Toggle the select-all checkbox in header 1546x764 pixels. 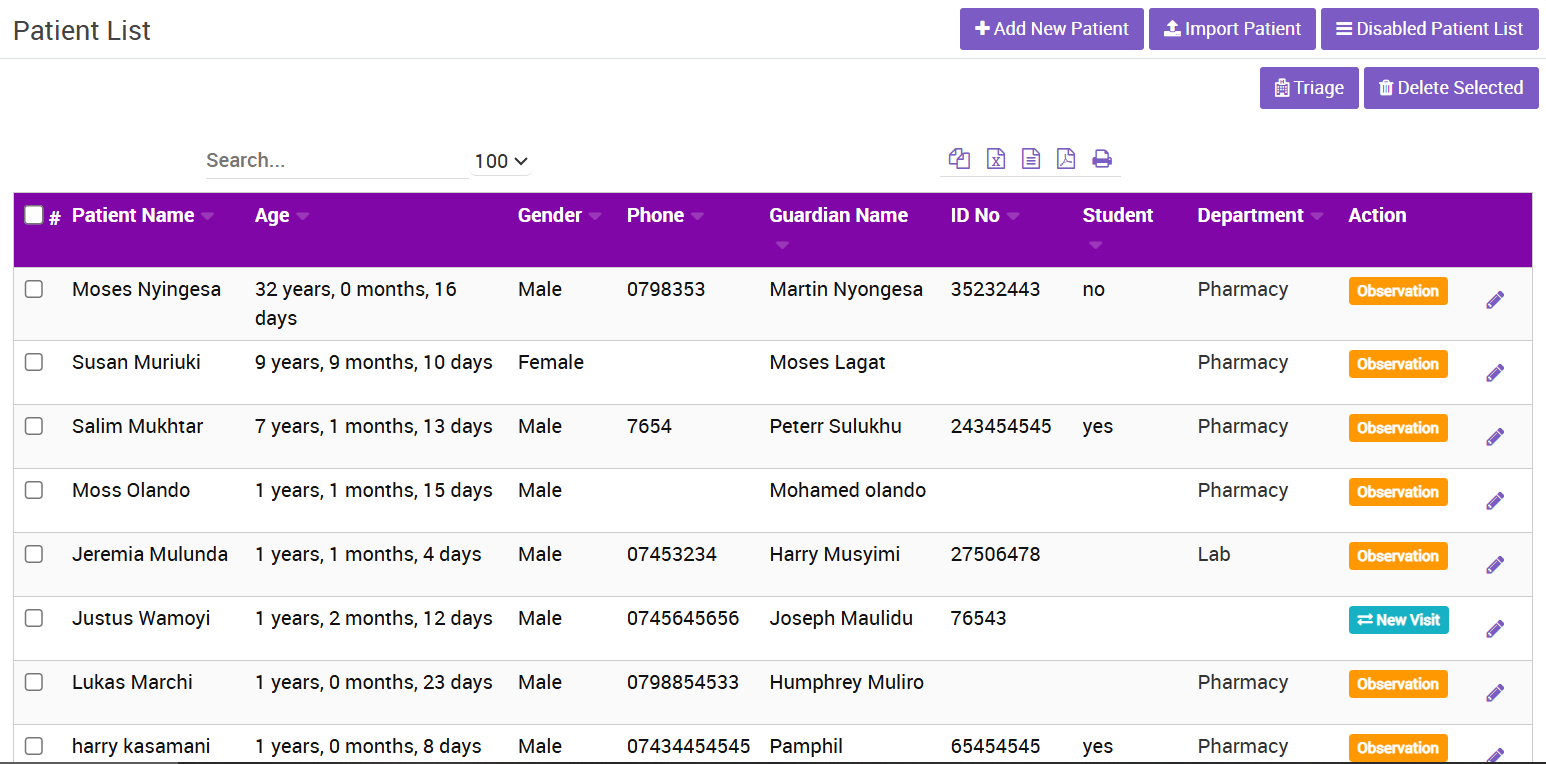pyautogui.click(x=34, y=215)
